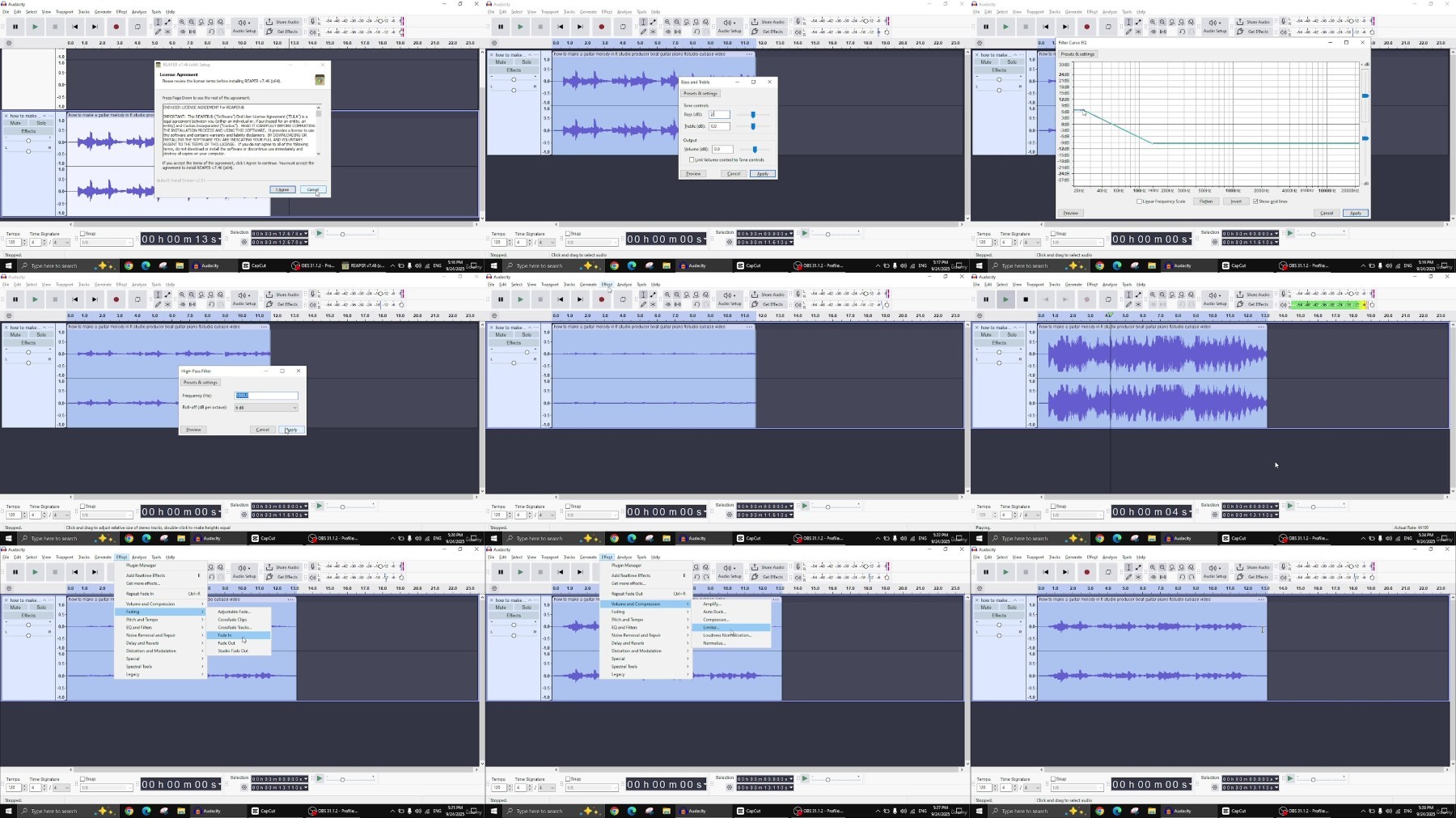Choose the Selection tool in Bass and Treble window
Viewport: 1456px width, 818px height.
[644, 23]
